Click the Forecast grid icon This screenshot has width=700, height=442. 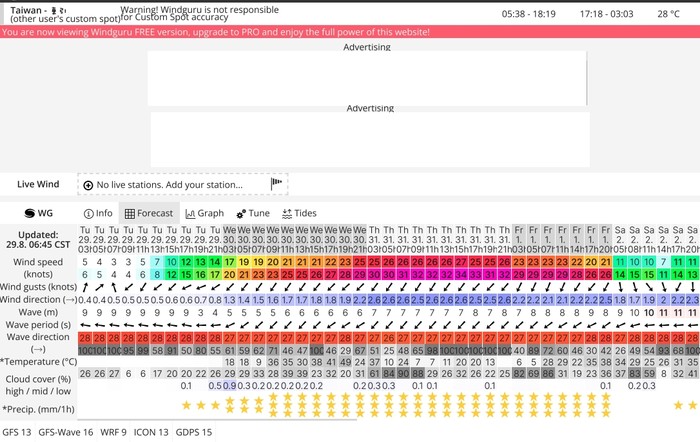point(129,214)
